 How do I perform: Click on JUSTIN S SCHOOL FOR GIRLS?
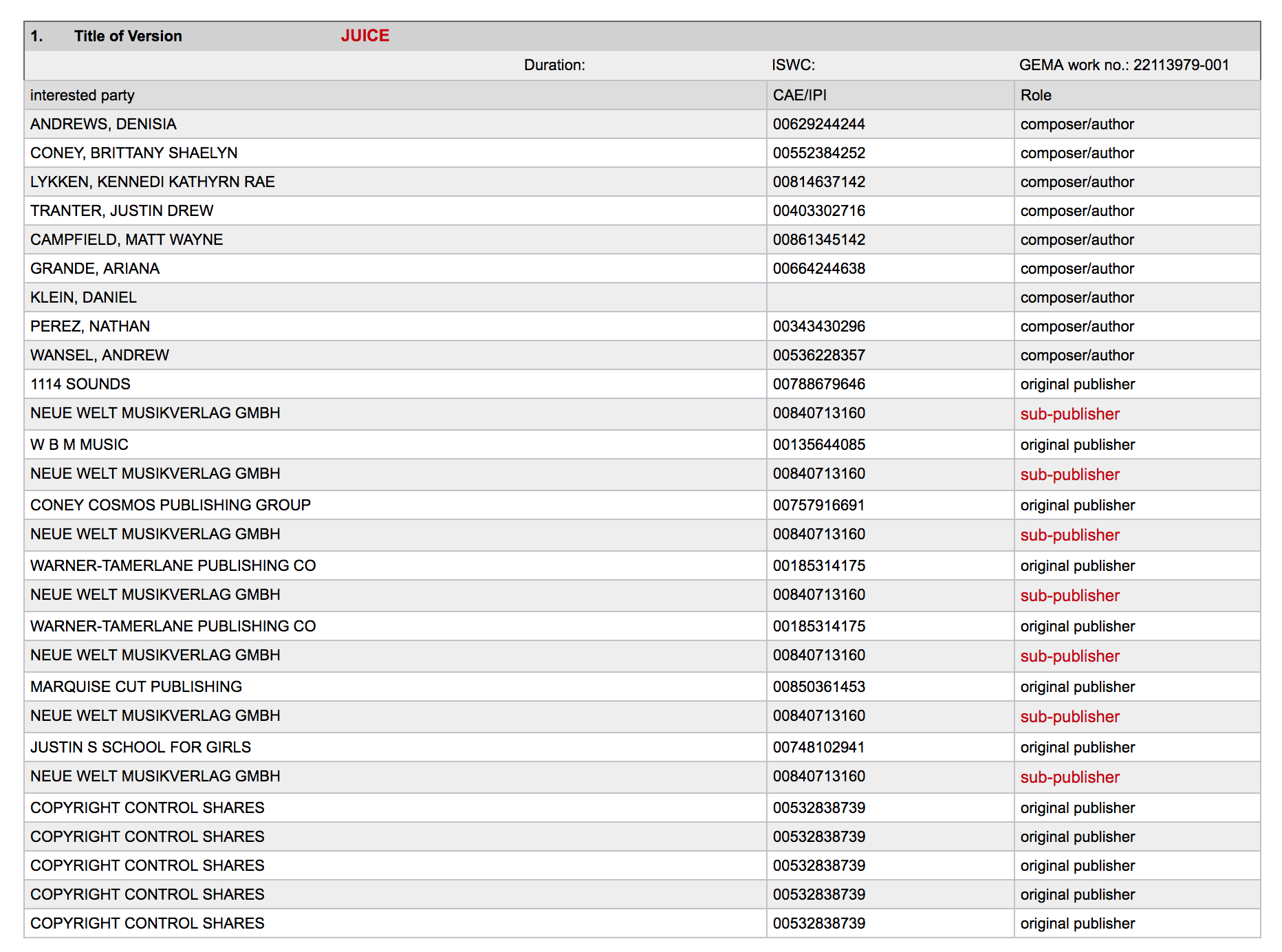coord(140,748)
